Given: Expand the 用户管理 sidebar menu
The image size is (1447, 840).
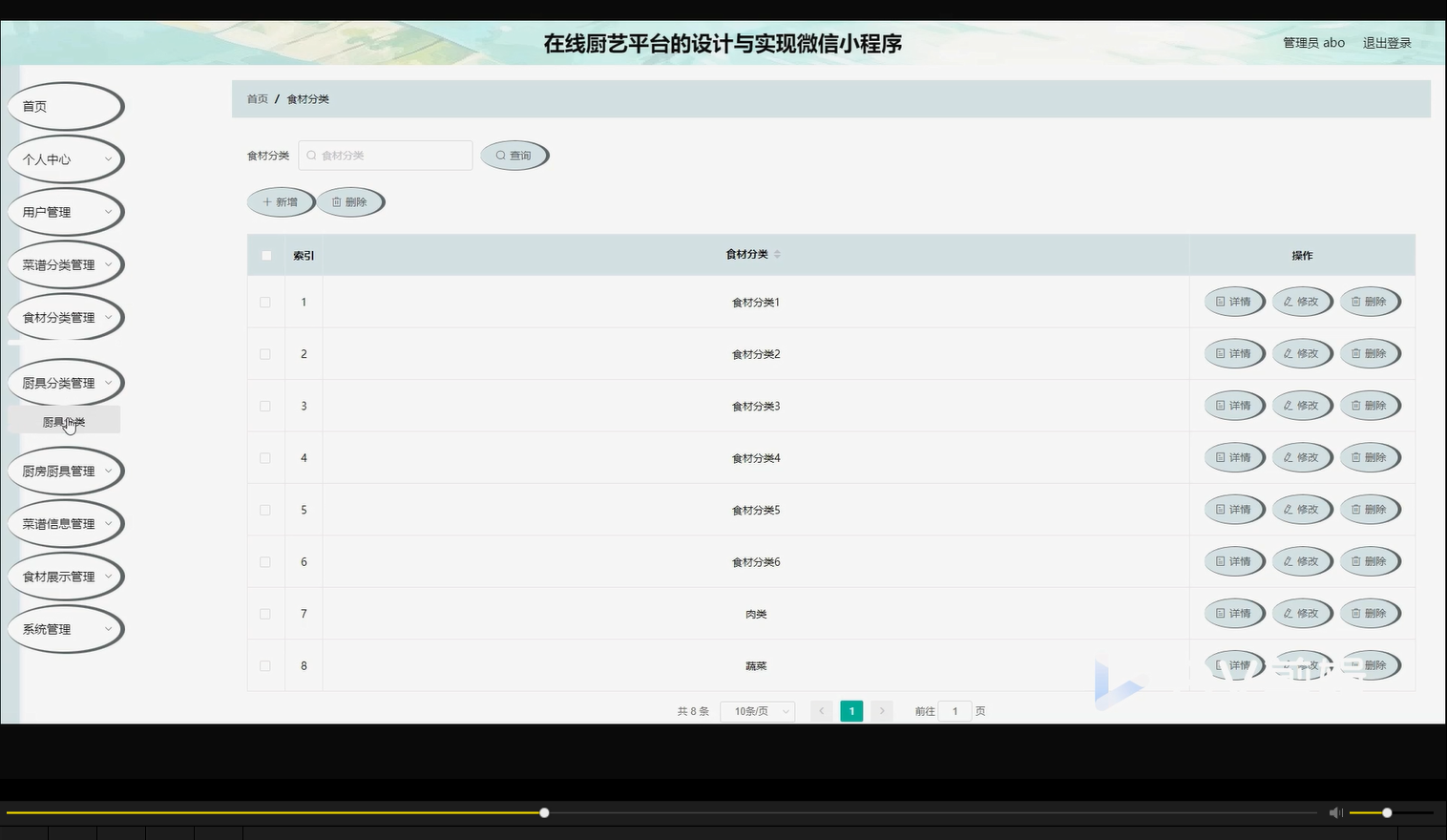Looking at the screenshot, I should tap(66, 212).
